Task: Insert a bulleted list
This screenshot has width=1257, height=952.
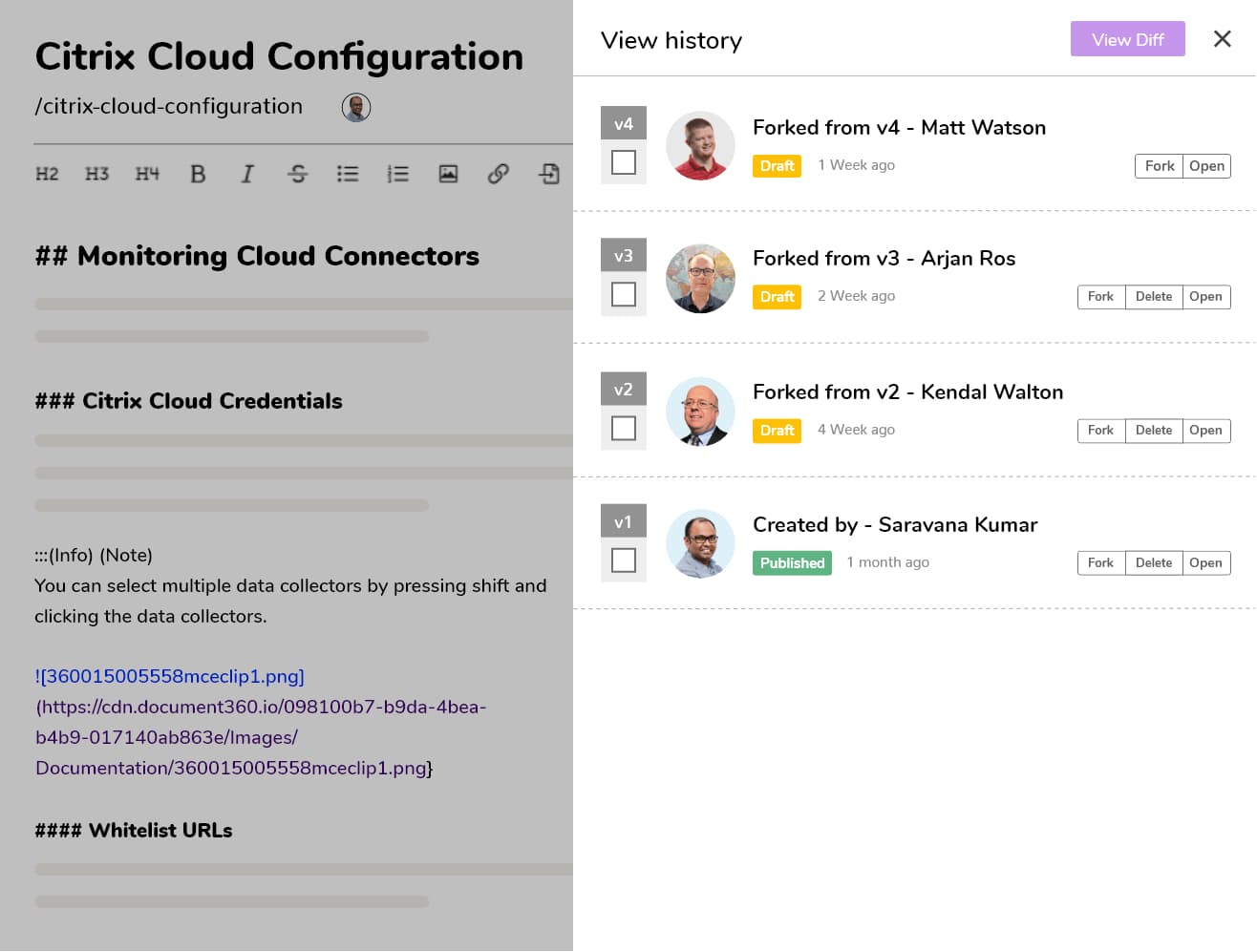Action: [348, 174]
